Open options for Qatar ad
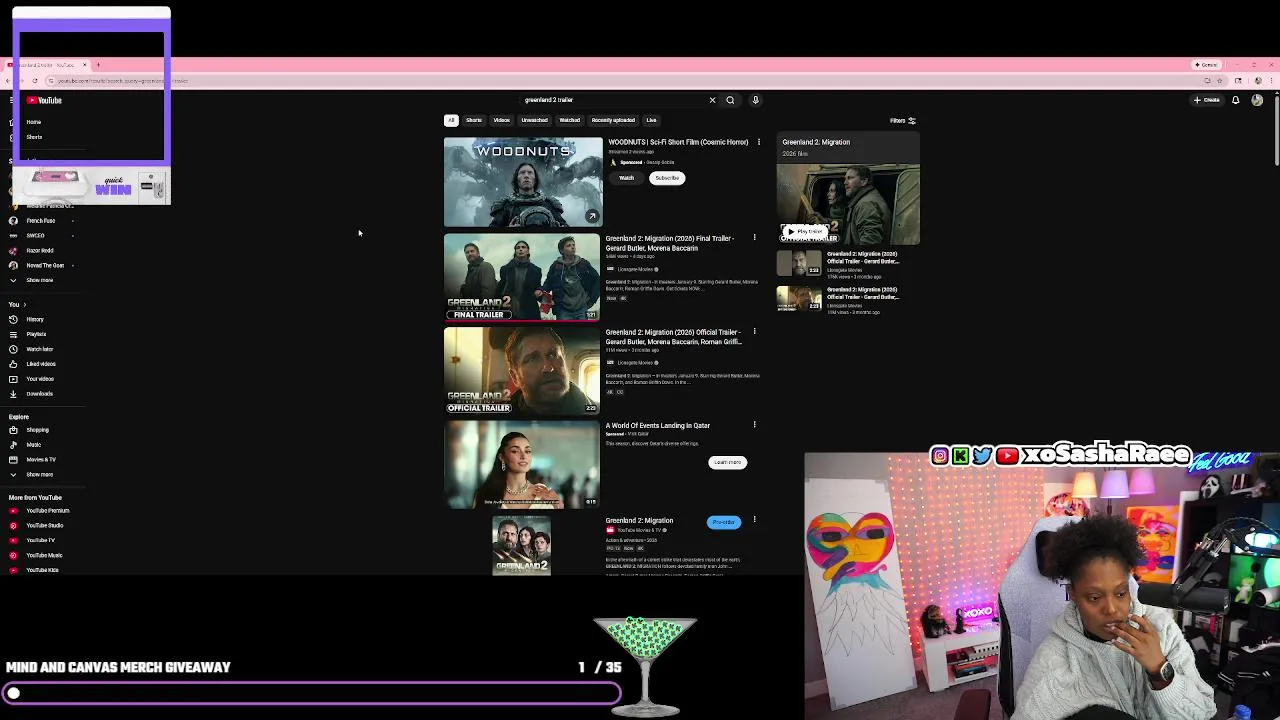1280x720 pixels. [x=754, y=425]
